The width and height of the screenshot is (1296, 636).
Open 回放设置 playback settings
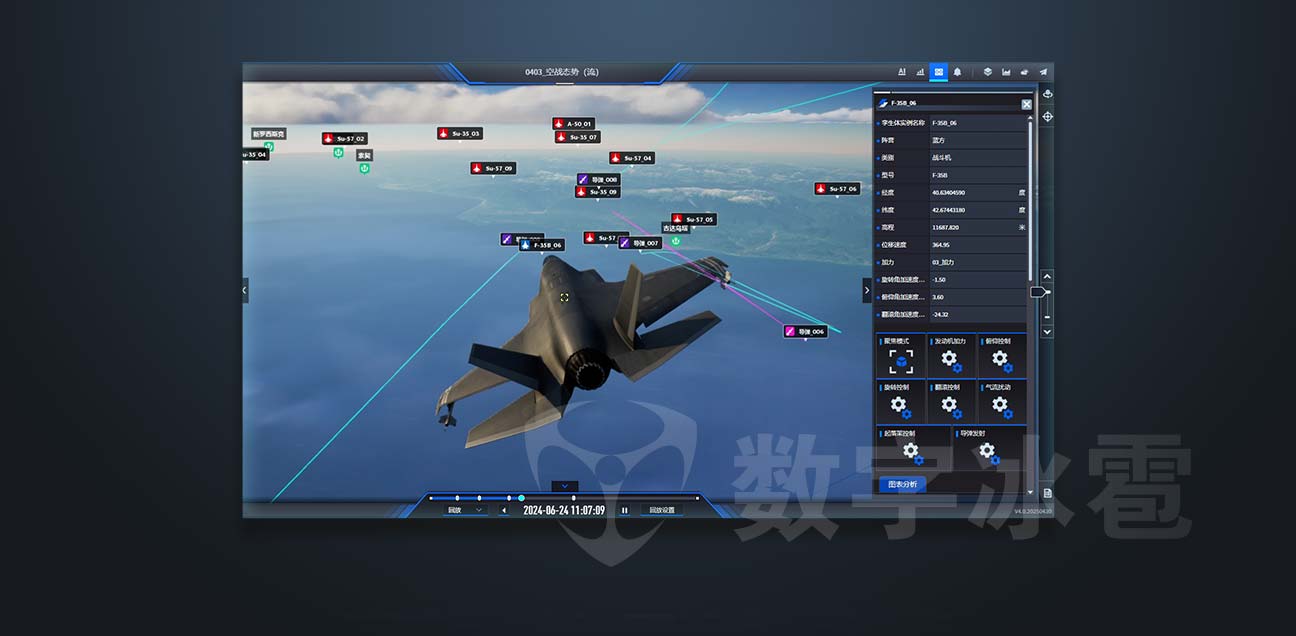coord(662,510)
